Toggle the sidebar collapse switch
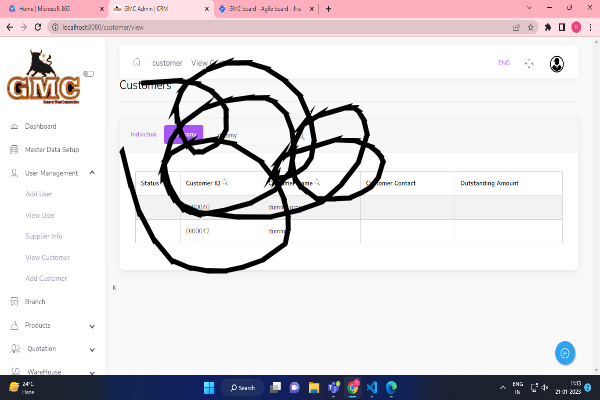This screenshot has height=400, width=600. pos(88,73)
